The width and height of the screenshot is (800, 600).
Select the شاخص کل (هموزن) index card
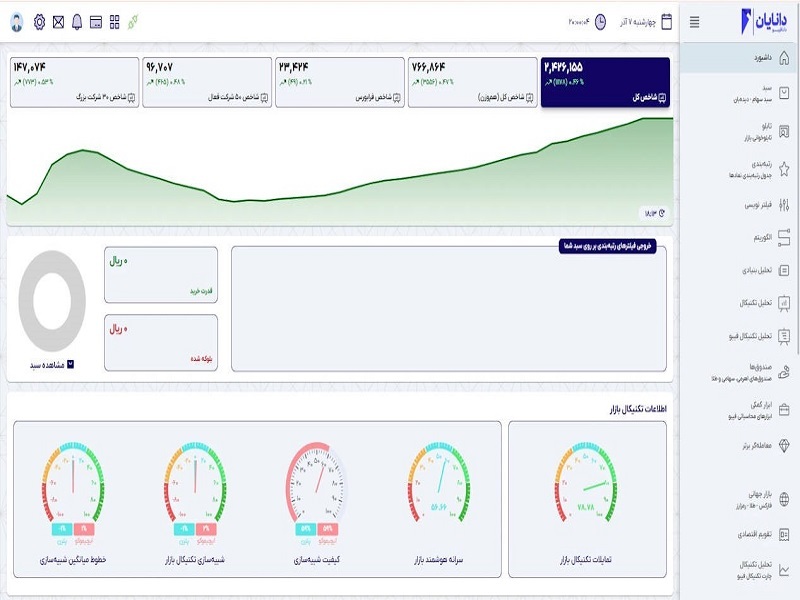click(x=472, y=82)
